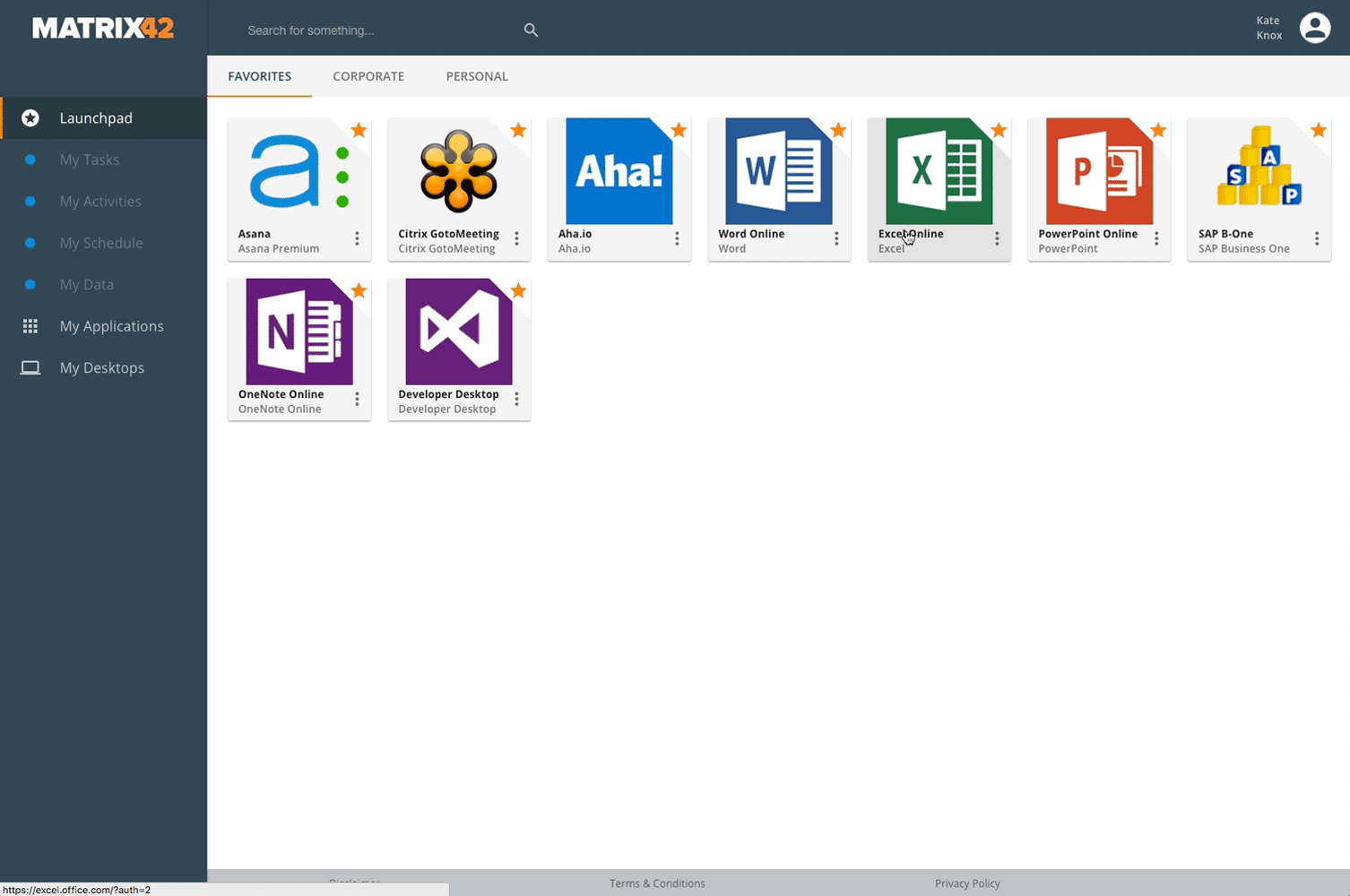This screenshot has height=896, width=1350.
Task: Unfavorite Asana using its star toggle
Action: click(x=359, y=130)
